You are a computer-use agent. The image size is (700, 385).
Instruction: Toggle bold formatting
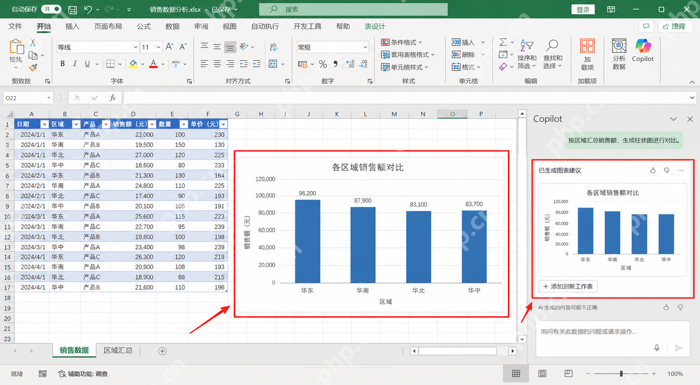tap(62, 64)
